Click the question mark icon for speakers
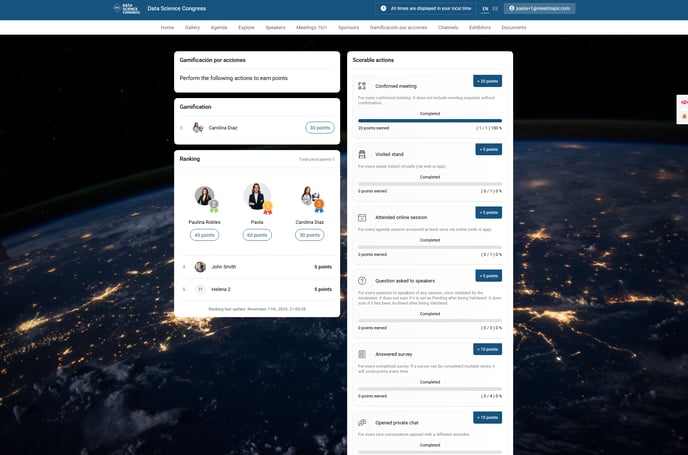Viewport: 688px width, 455px height. coord(362,280)
